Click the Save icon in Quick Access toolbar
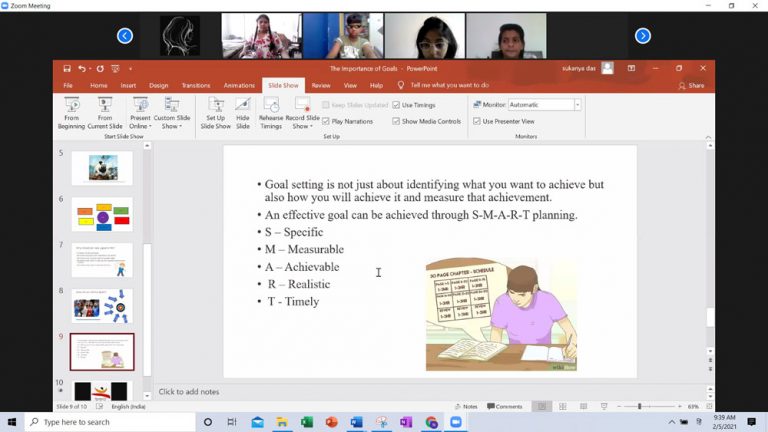Image resolution: width=768 pixels, height=432 pixels. click(67, 69)
